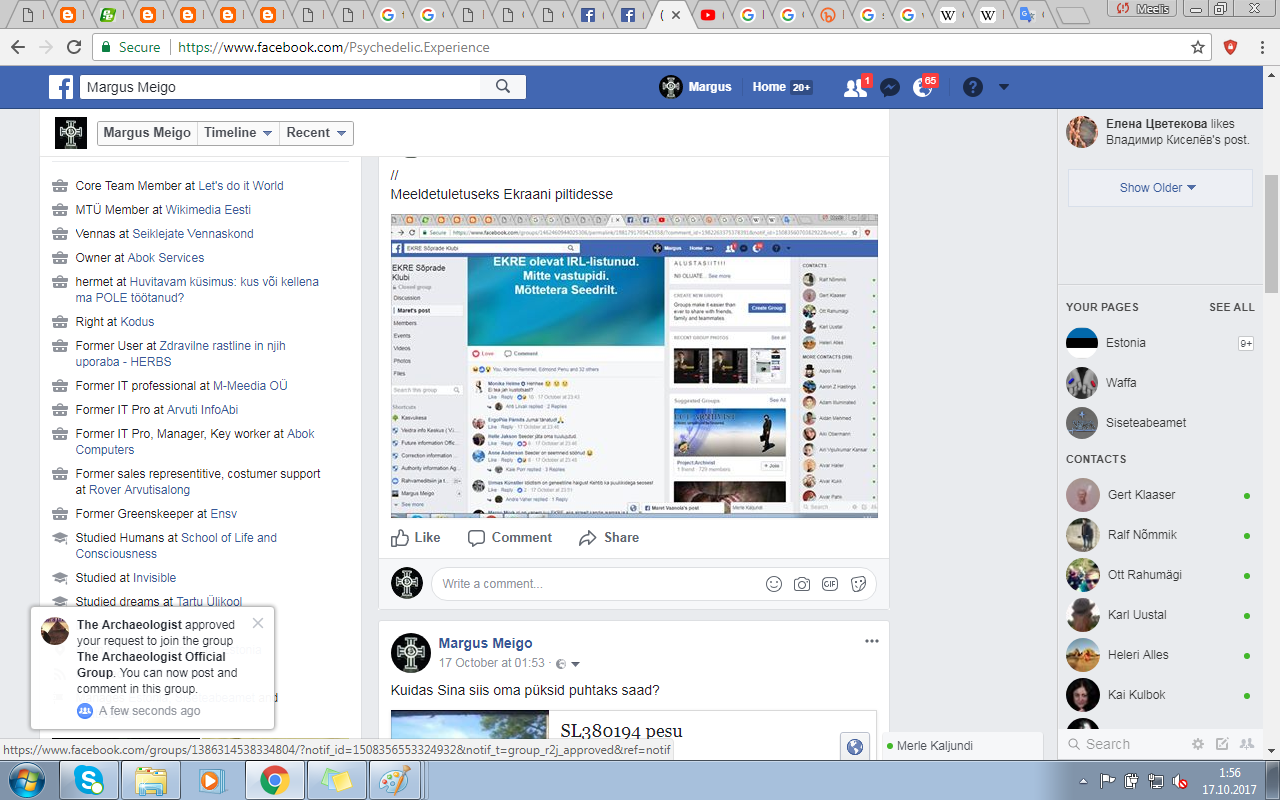1280x800 pixels.
Task: Open chat with Kai Kulbok
Action: tap(1160, 695)
